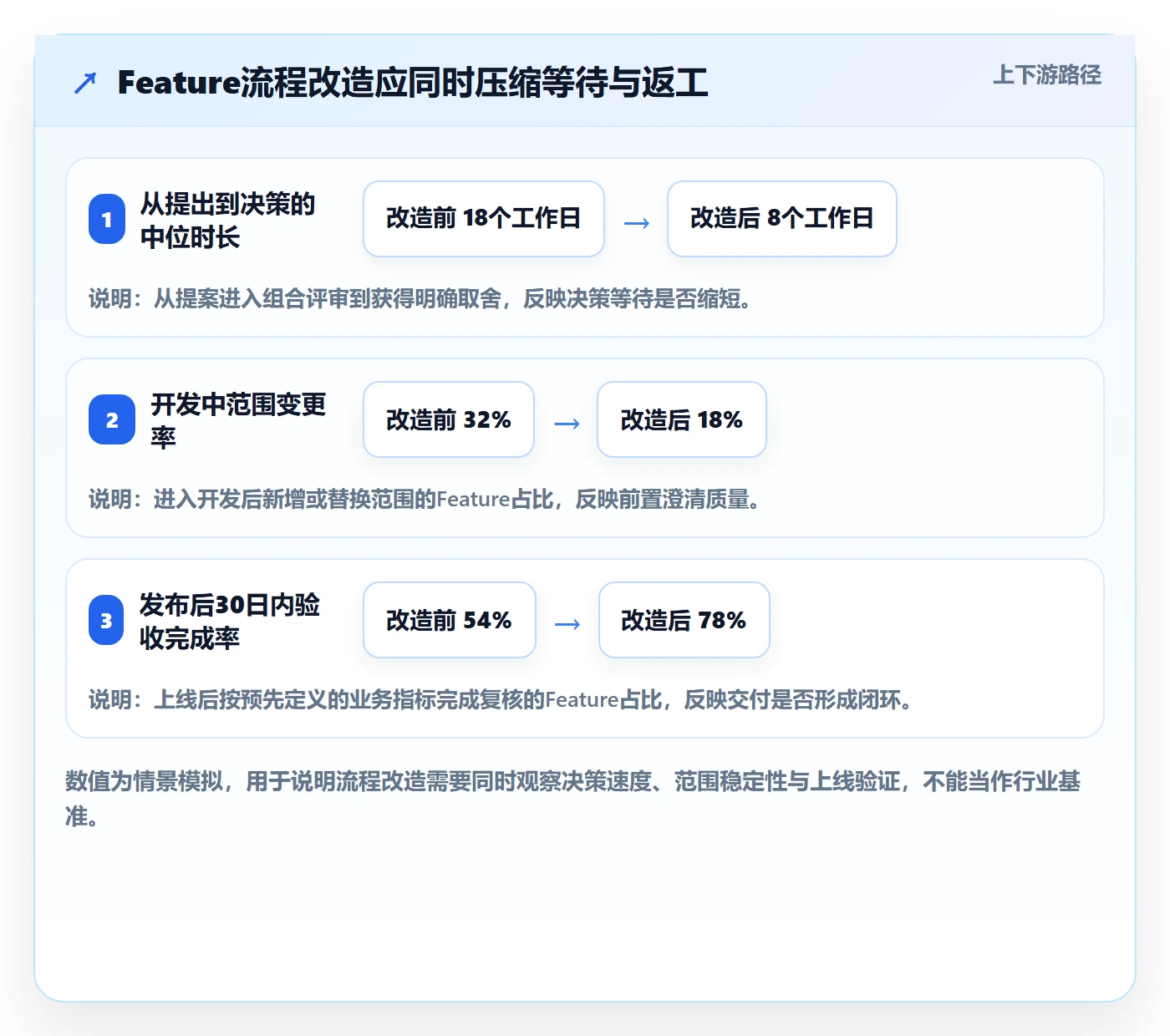
Task: Select the footnote starting with 数值为情景模拟
Action: 573,798
